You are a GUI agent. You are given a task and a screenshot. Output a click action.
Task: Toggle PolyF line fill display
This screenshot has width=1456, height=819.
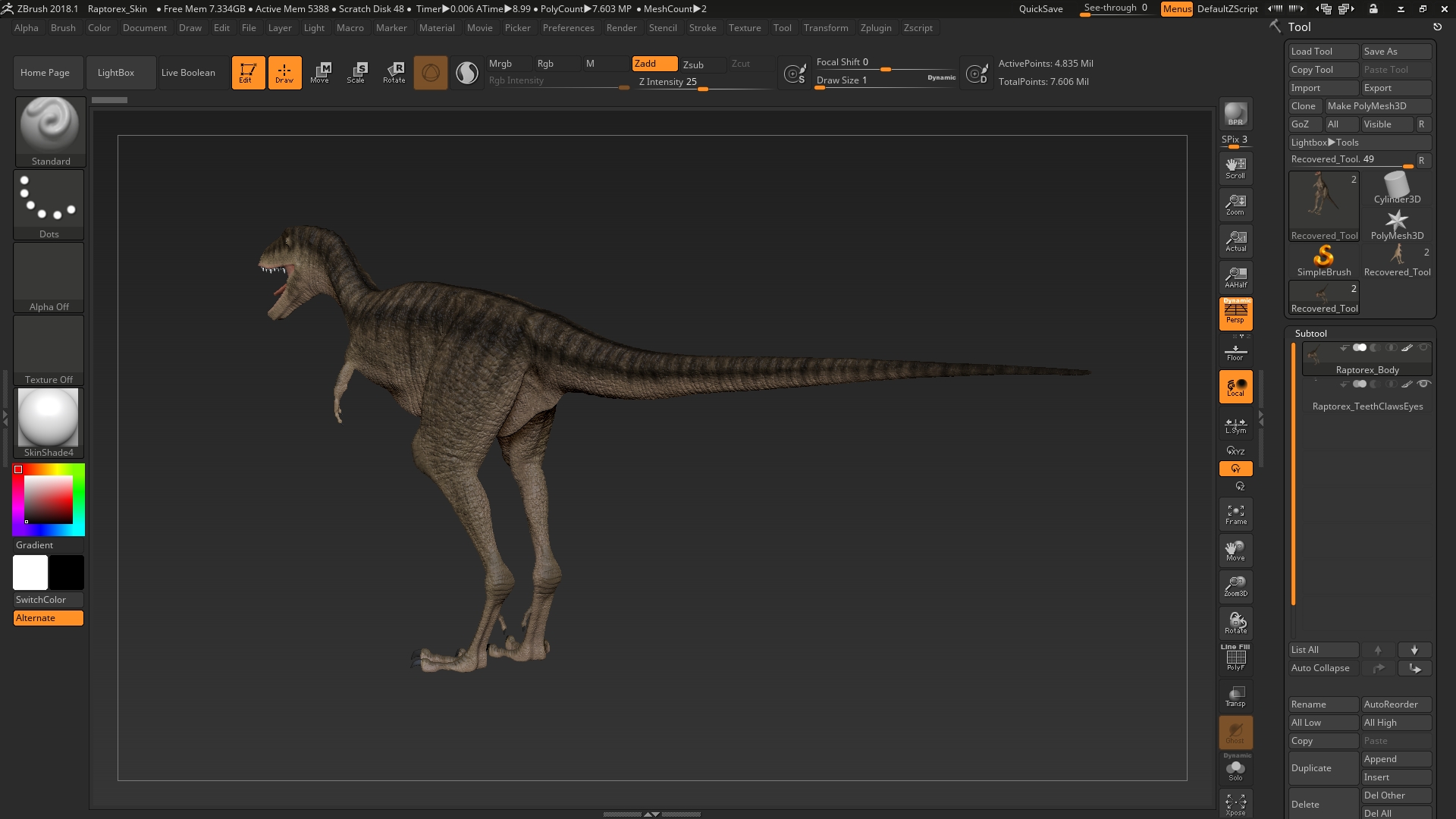pyautogui.click(x=1235, y=658)
